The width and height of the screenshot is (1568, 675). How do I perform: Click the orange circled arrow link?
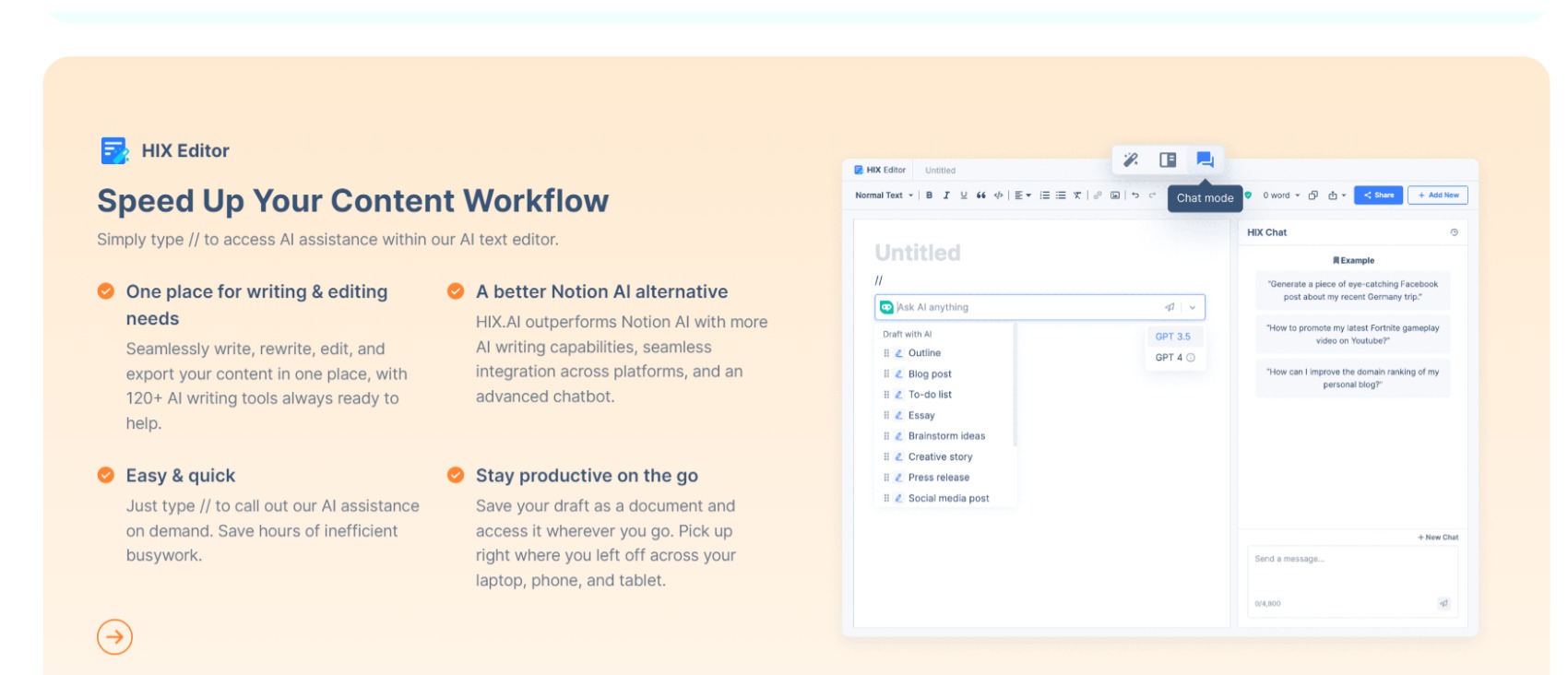pos(114,636)
